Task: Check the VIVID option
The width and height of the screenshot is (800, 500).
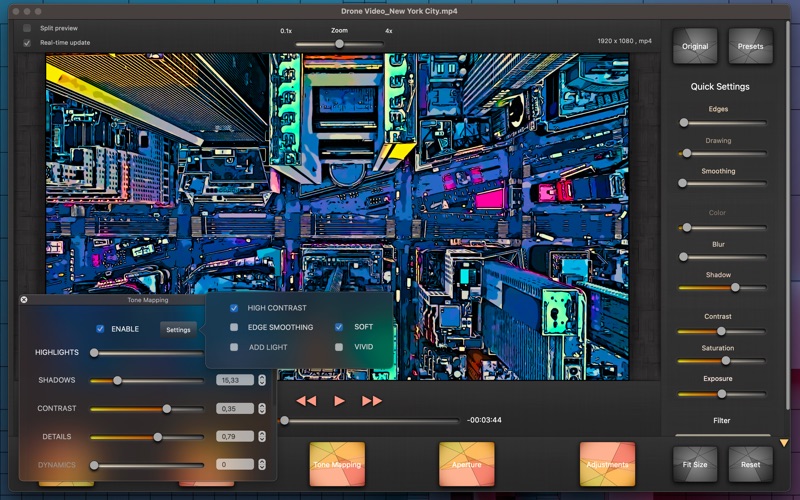Action: point(339,347)
